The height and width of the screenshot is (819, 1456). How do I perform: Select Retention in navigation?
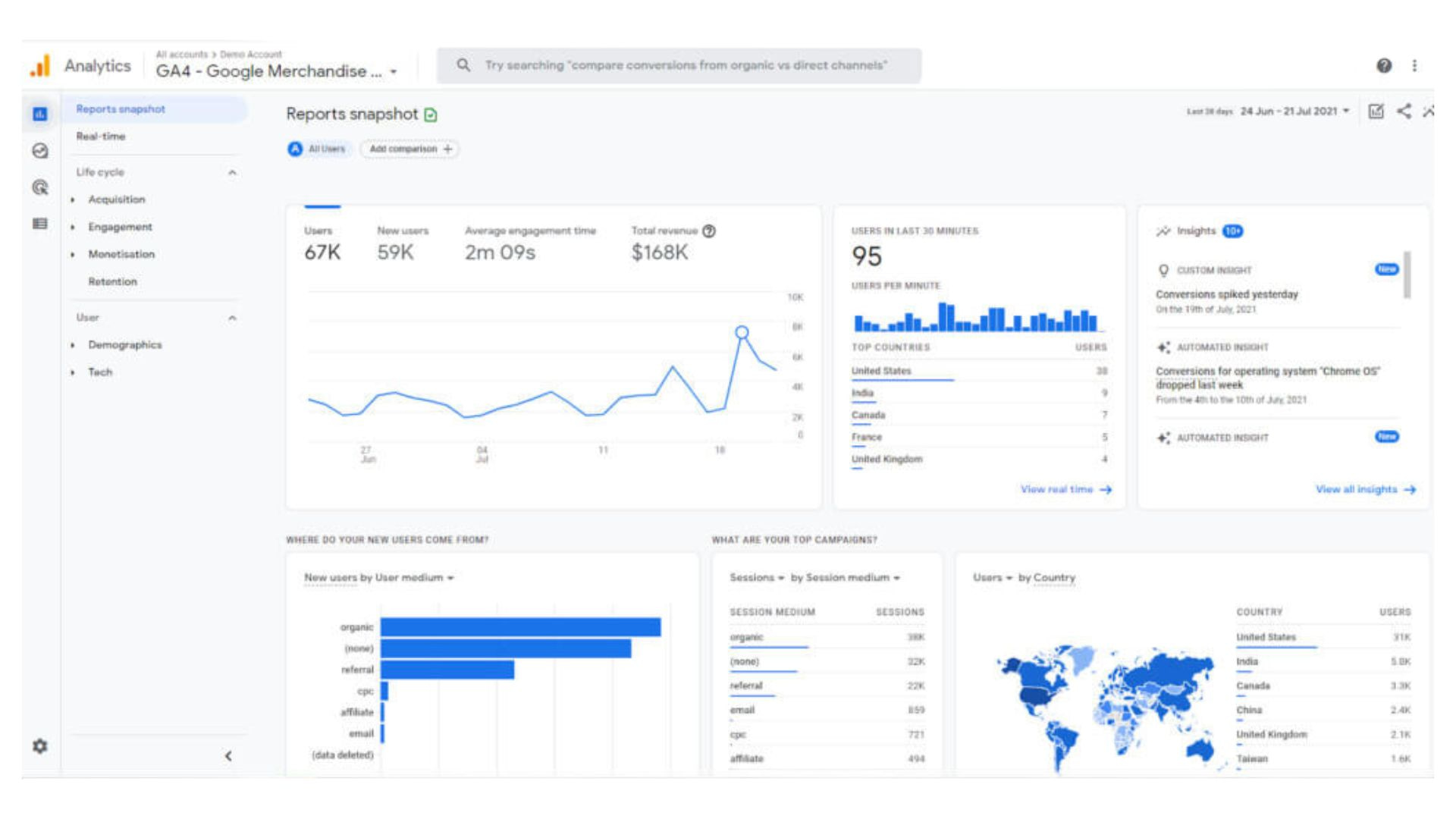tap(113, 282)
